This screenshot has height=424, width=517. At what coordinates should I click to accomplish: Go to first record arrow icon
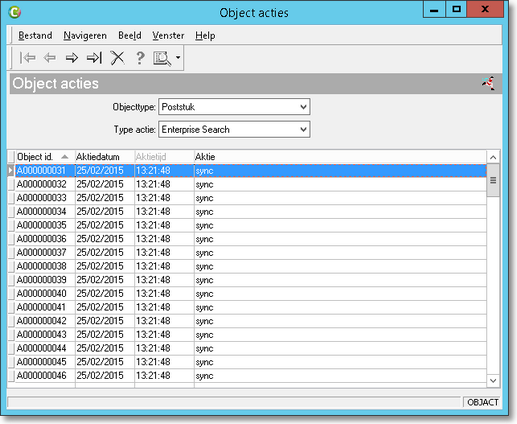[27, 58]
